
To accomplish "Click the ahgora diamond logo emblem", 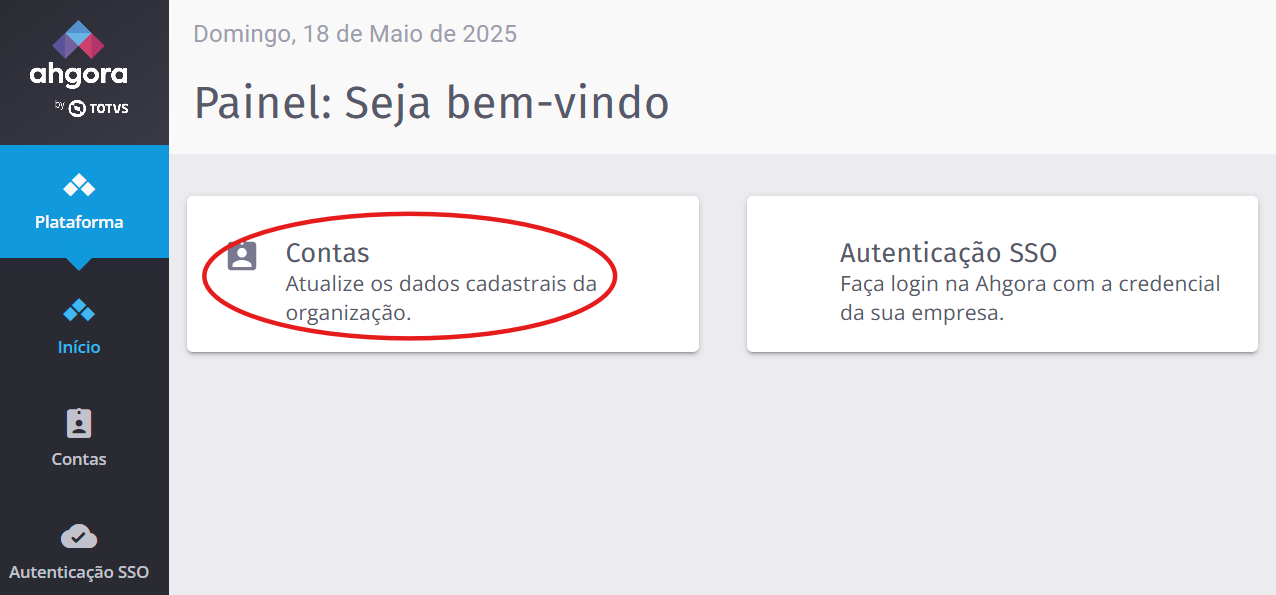I will [78, 40].
